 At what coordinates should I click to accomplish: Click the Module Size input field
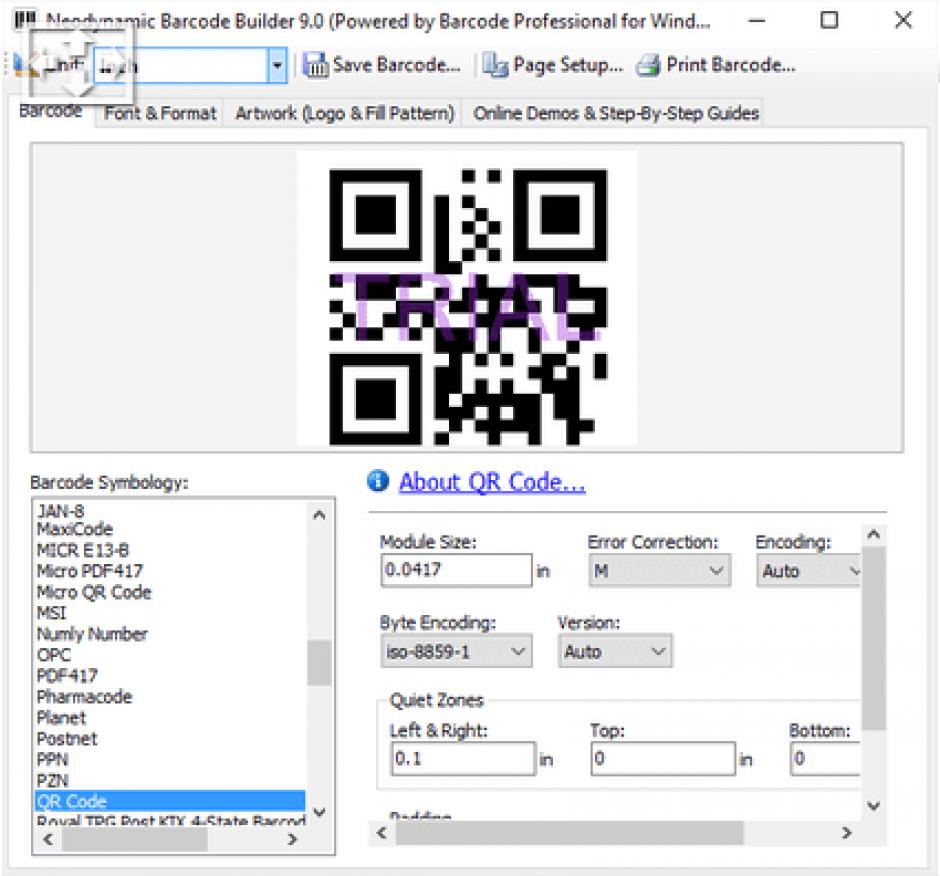(x=455, y=571)
